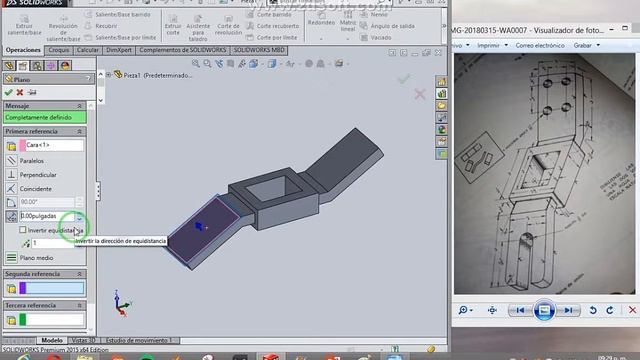Click the Vaciado shell tool
Image resolution: width=640 pixels, height=360 pixels.
coord(376,38)
